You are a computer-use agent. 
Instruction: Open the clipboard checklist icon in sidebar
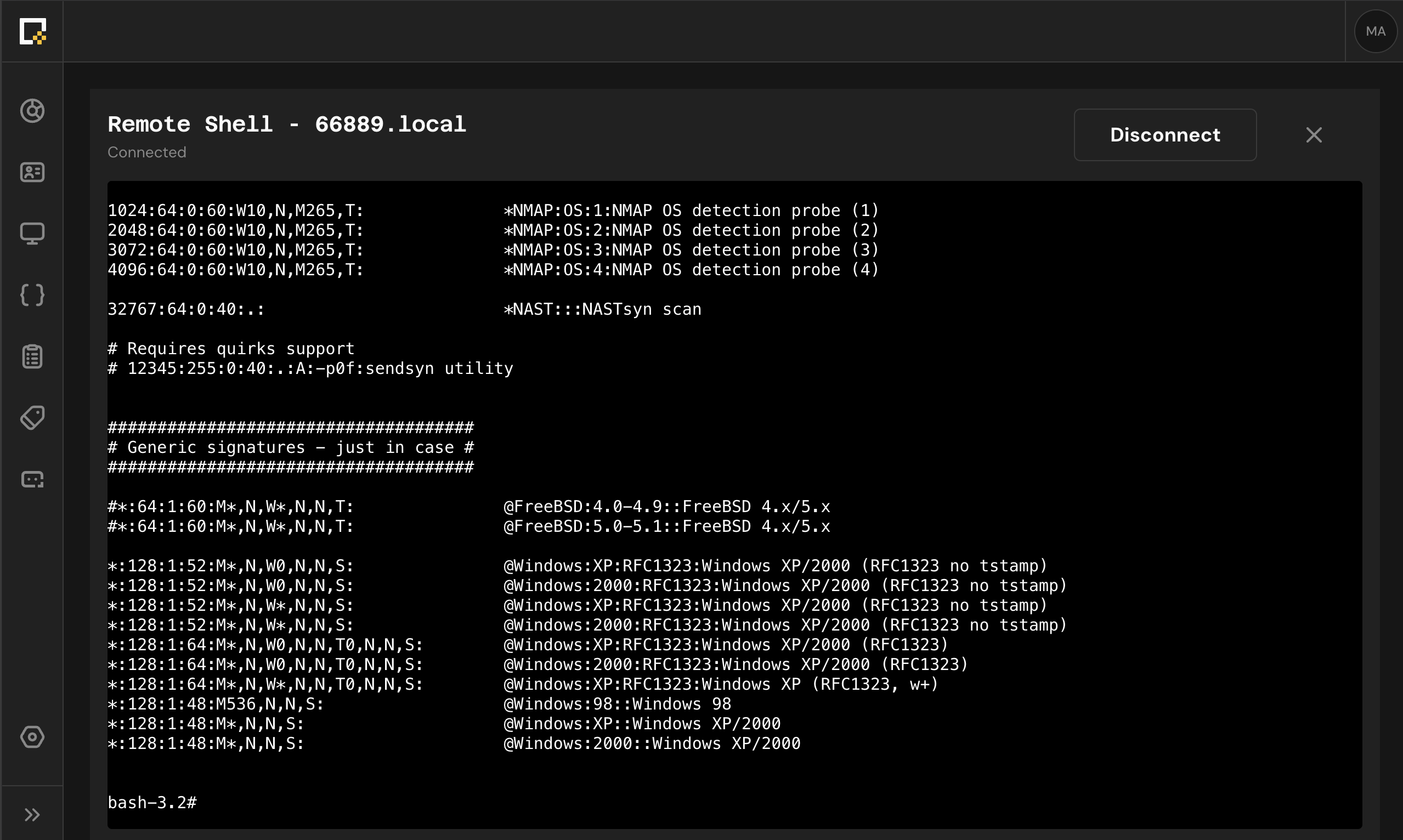tap(32, 356)
